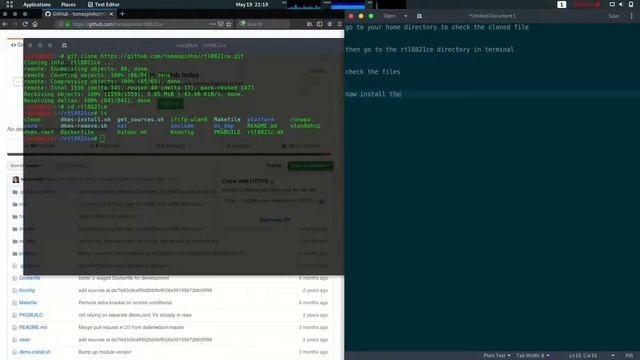Viewport: 640px width, 360px height.
Task: Open the Ln 10, Col 10 position dropdown
Action: 592,356
